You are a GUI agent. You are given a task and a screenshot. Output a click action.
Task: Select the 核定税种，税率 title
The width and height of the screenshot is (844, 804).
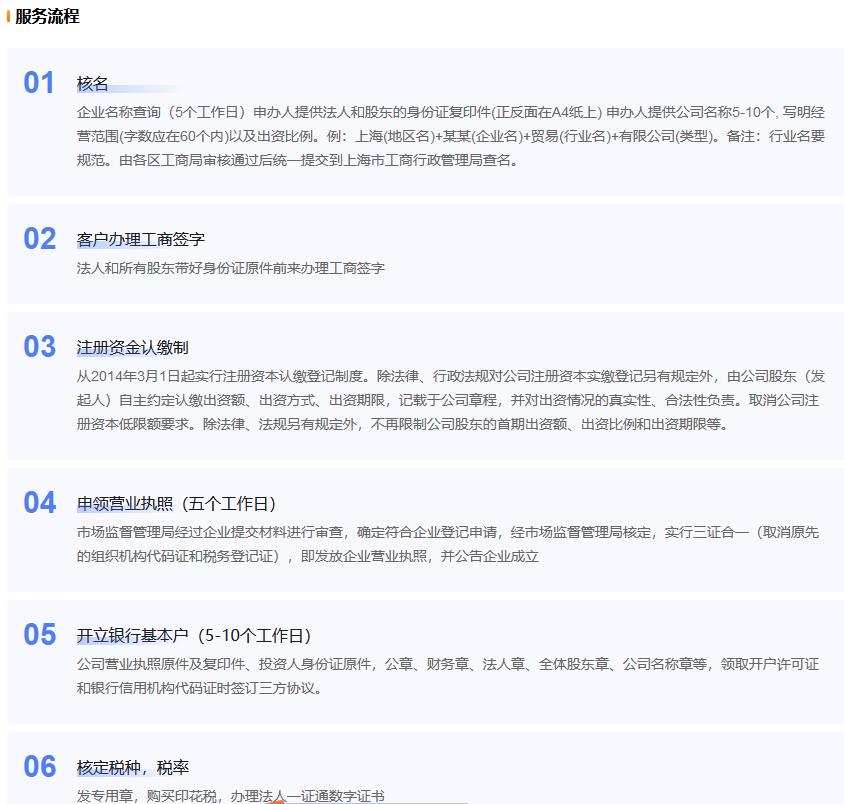click(133, 768)
